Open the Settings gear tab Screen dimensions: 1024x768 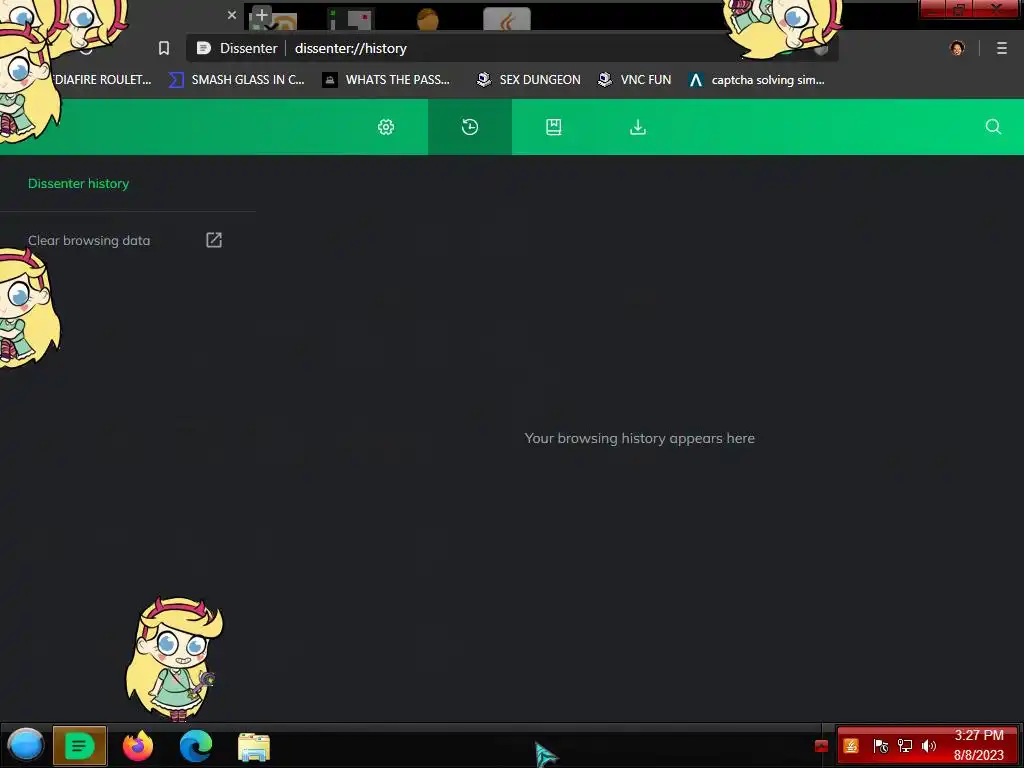pyautogui.click(x=386, y=127)
